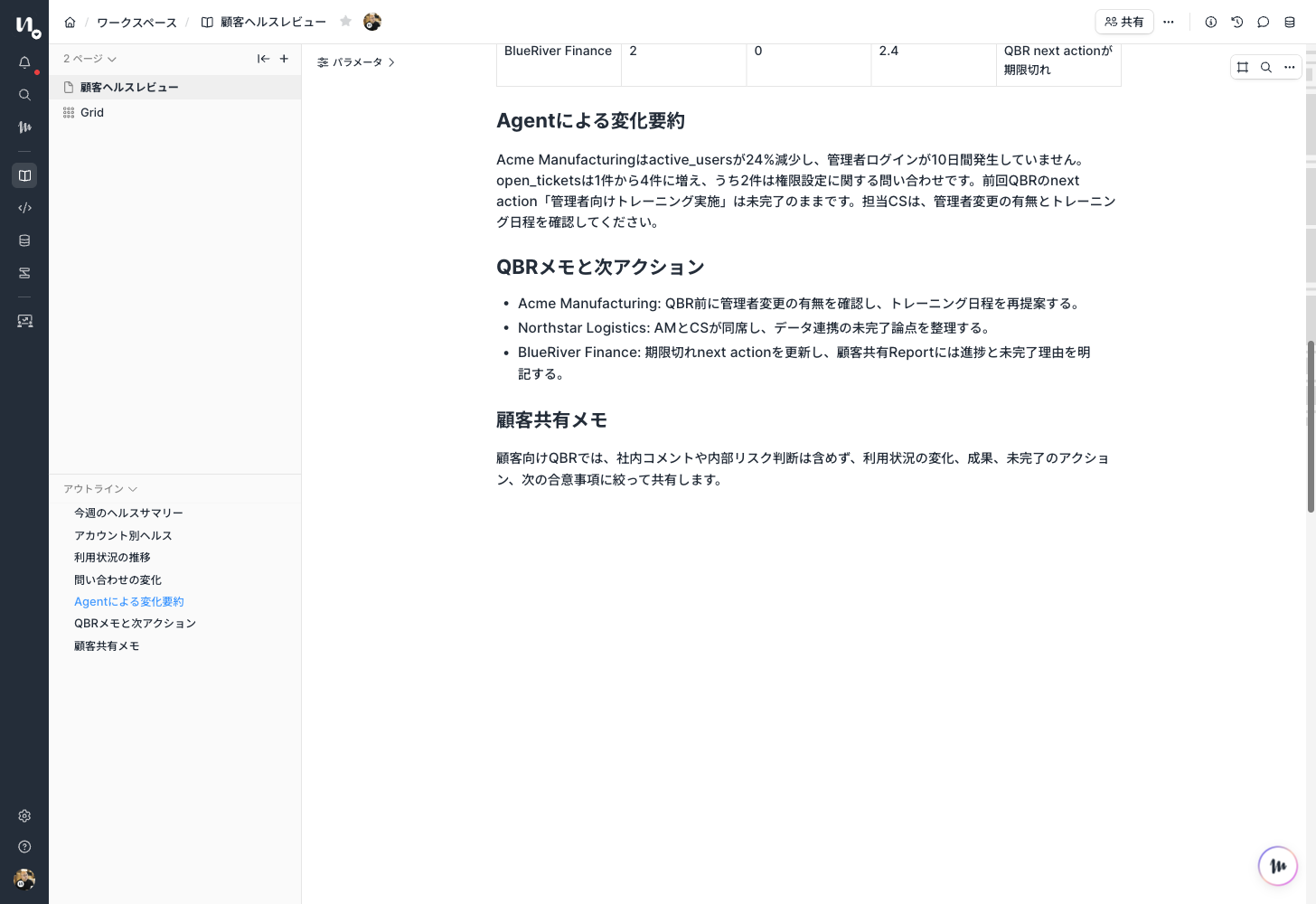Click the frame icon in the floating toolbar
1316x904 pixels.
tap(1243, 67)
